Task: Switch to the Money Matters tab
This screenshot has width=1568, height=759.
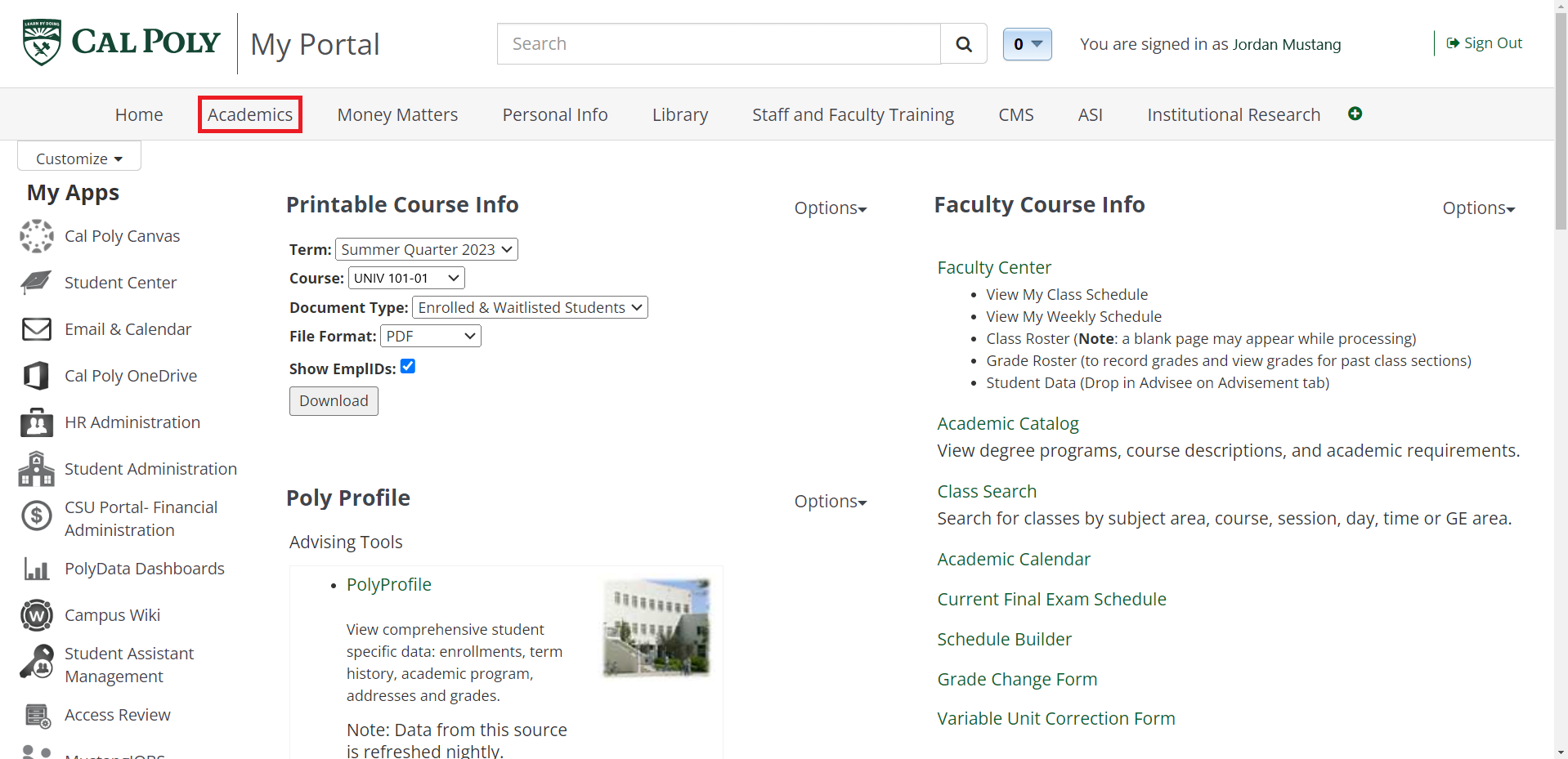Action: tap(397, 114)
